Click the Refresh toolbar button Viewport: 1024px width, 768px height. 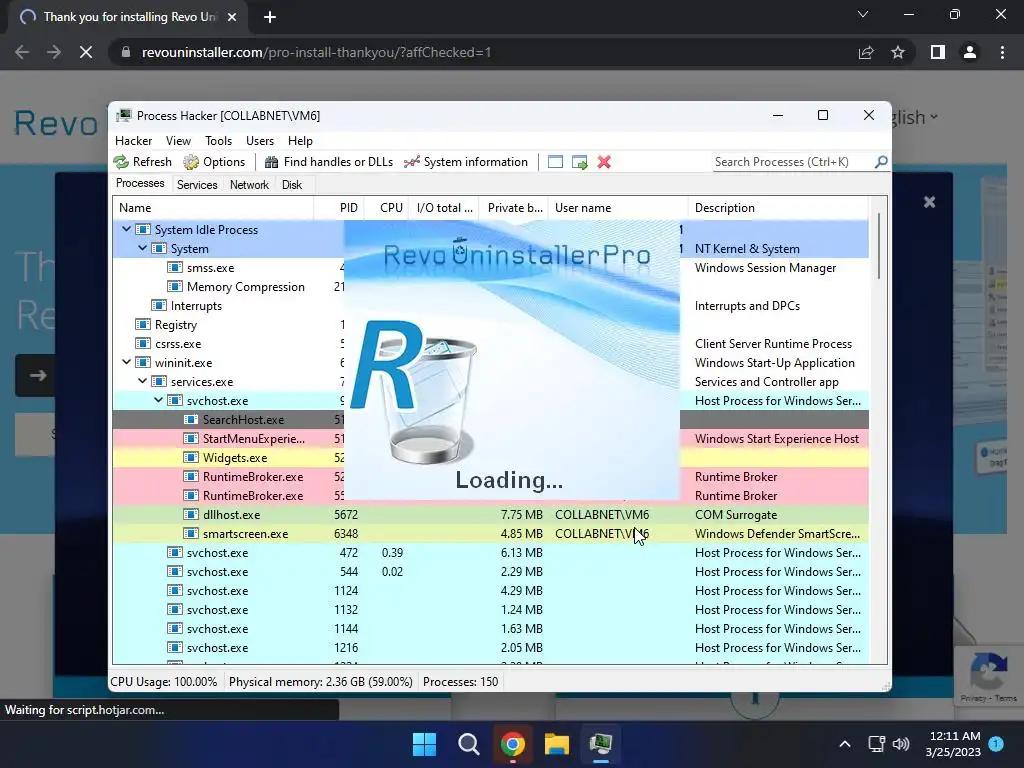[142, 162]
